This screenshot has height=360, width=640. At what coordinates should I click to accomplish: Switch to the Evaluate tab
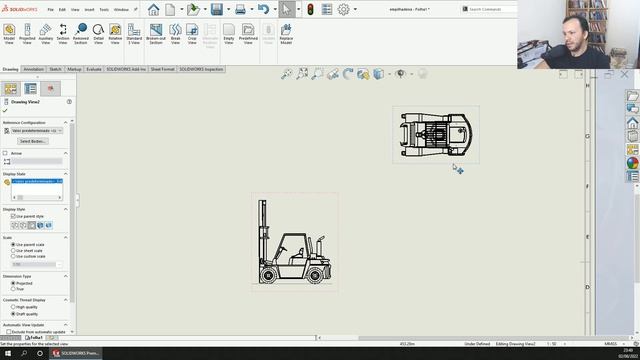tap(94, 69)
